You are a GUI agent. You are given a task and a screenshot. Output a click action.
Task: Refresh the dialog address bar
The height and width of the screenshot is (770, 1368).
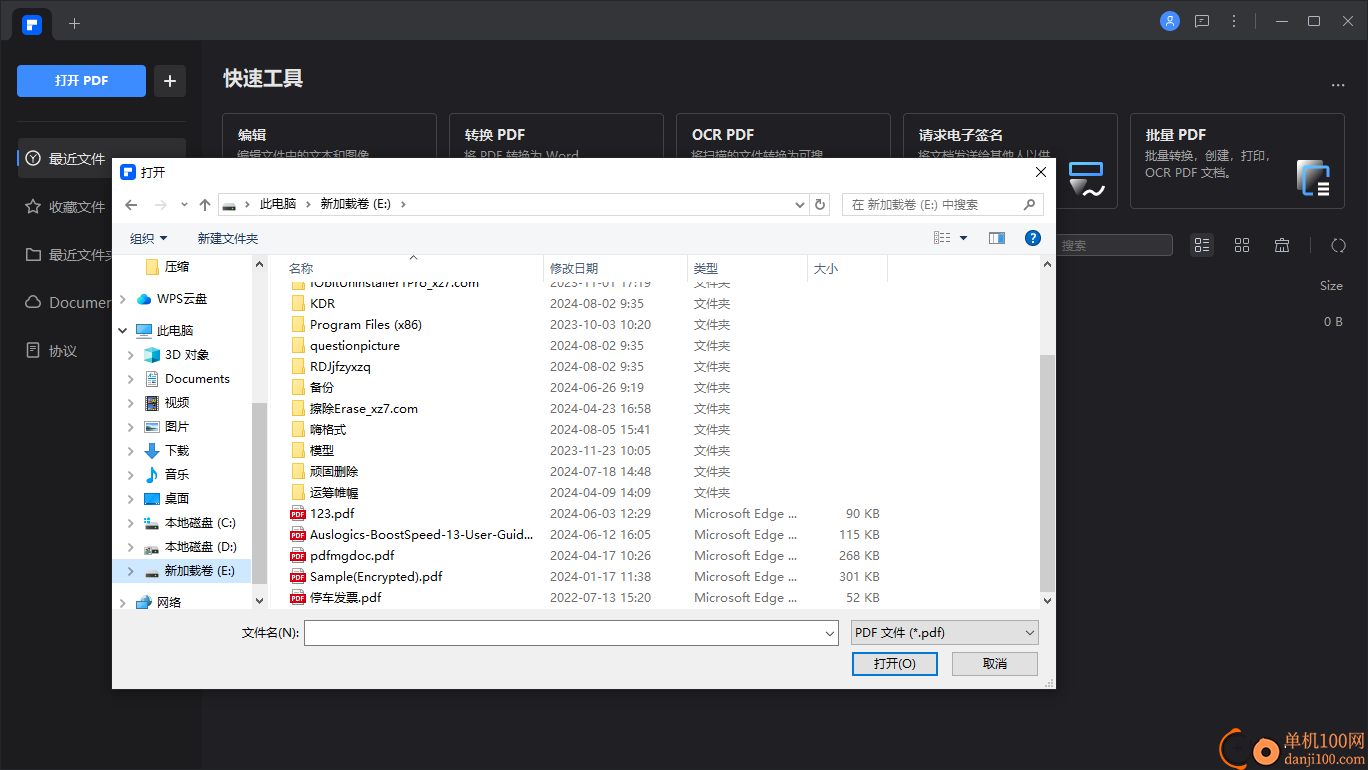[820, 204]
